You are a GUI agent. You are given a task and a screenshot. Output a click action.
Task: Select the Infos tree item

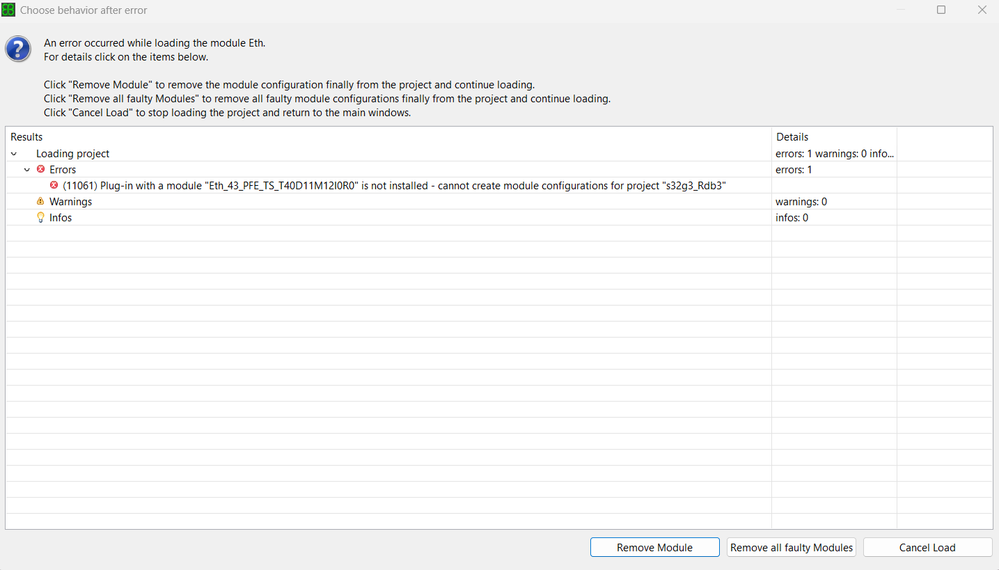point(60,218)
